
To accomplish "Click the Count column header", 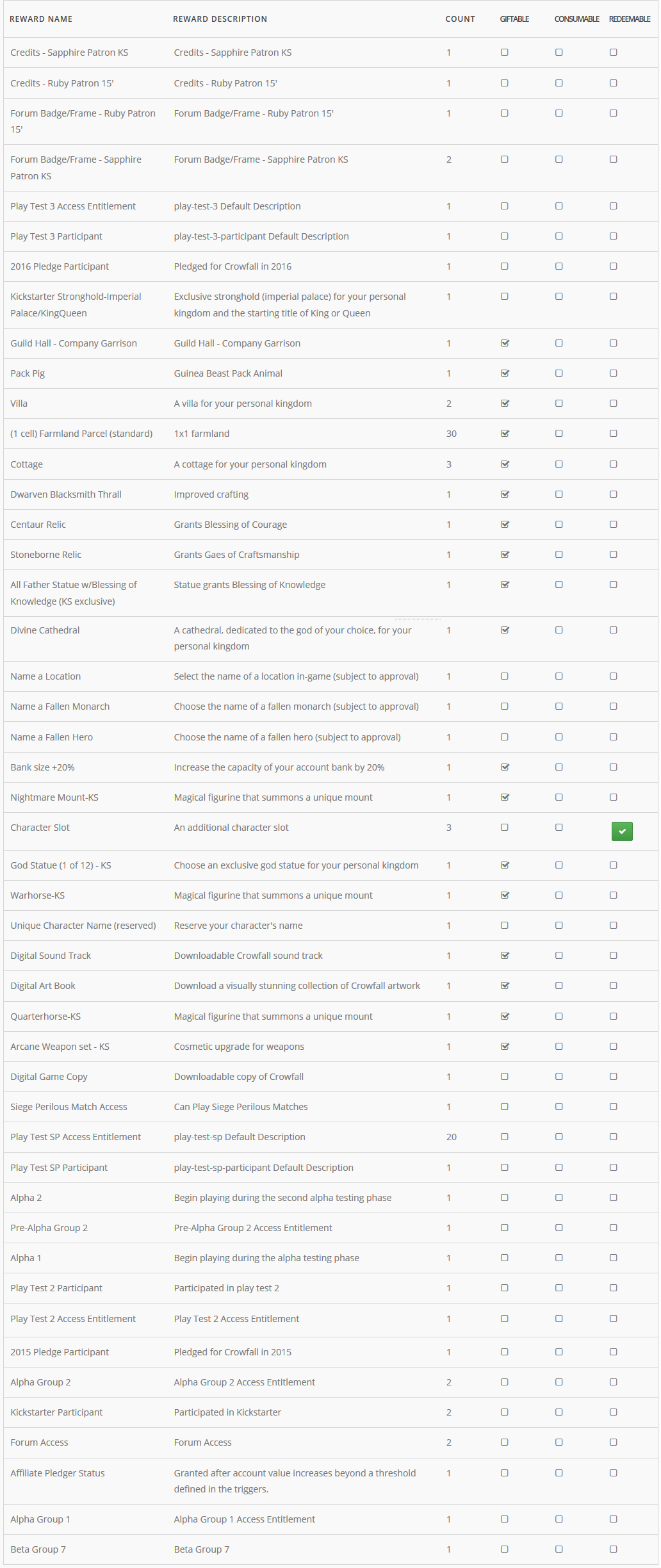I will (460, 19).
